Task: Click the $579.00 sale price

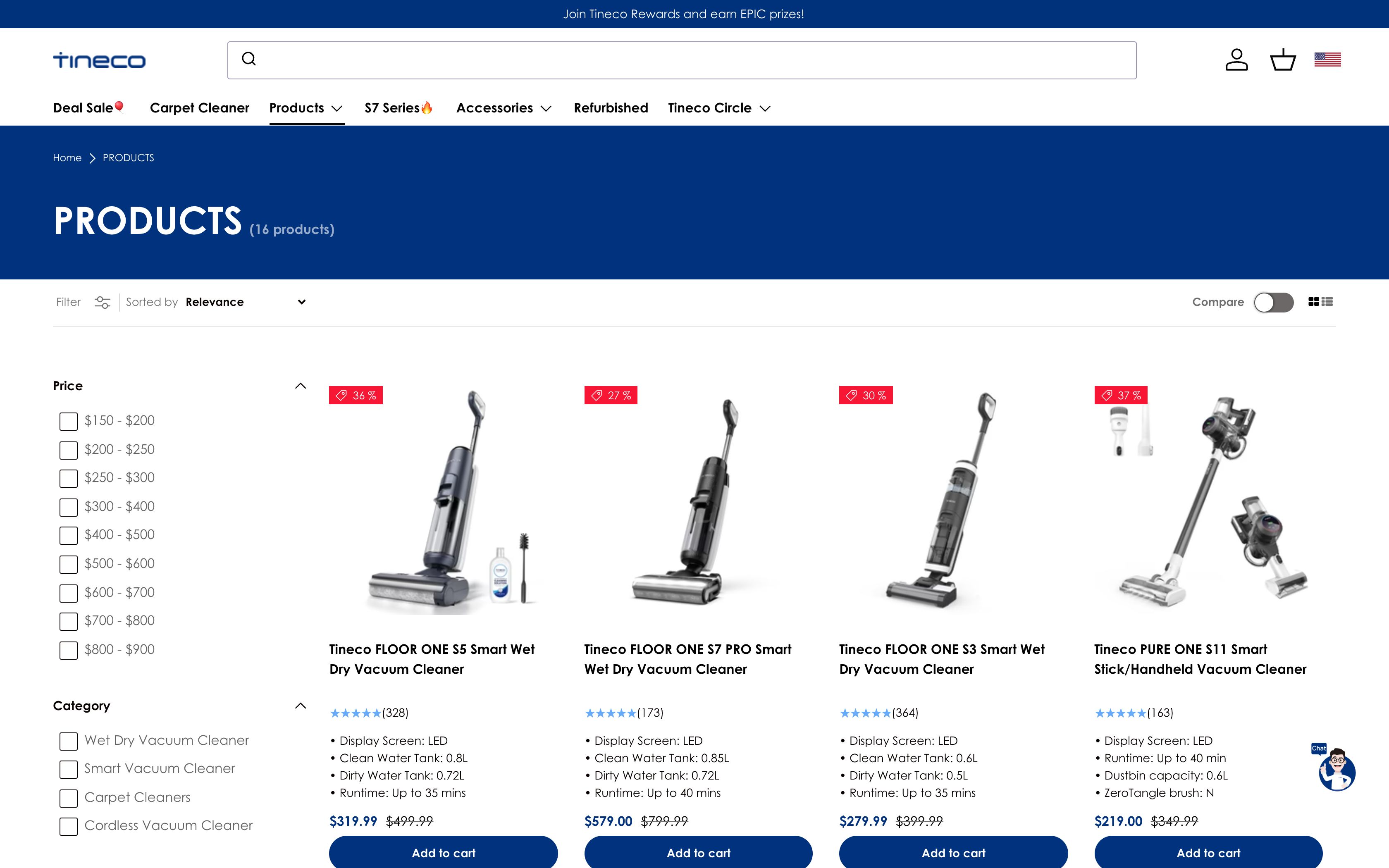Action: (608, 821)
